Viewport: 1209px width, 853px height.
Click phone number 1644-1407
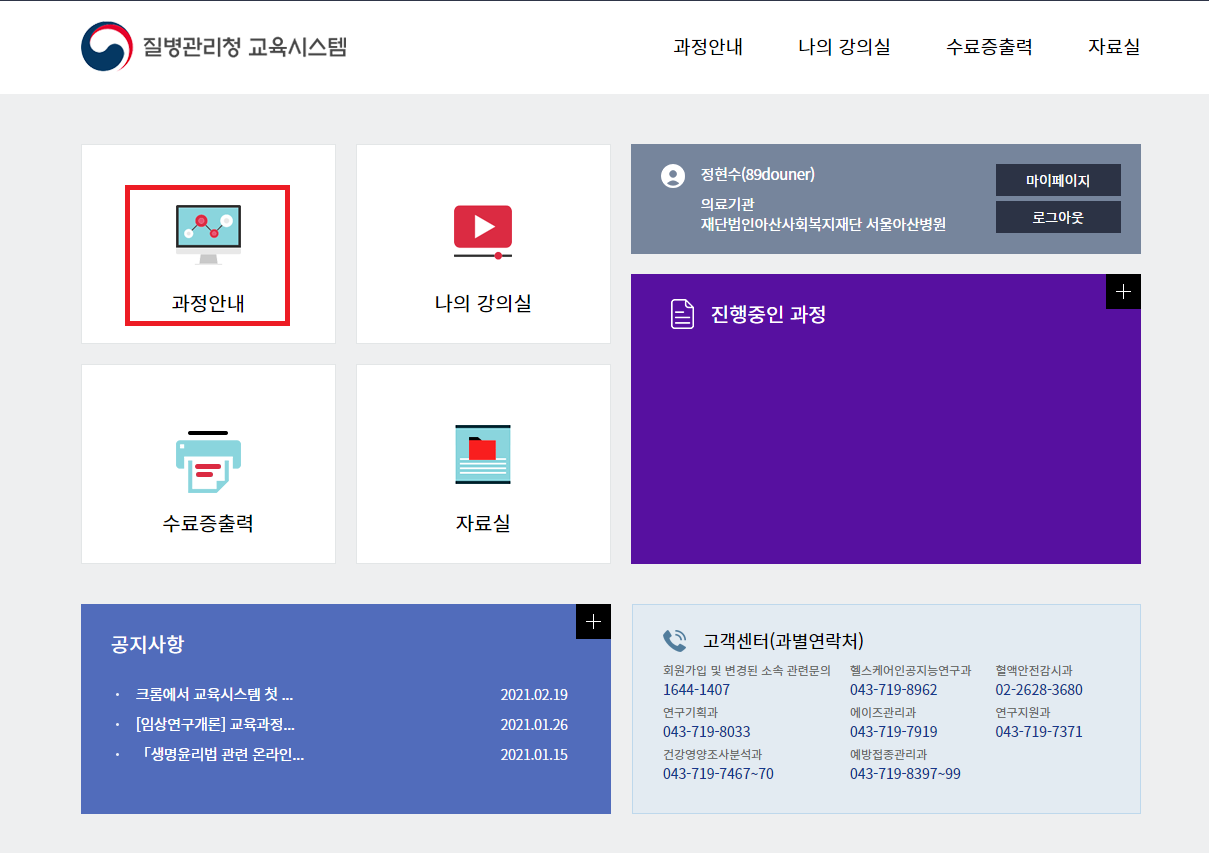click(696, 690)
